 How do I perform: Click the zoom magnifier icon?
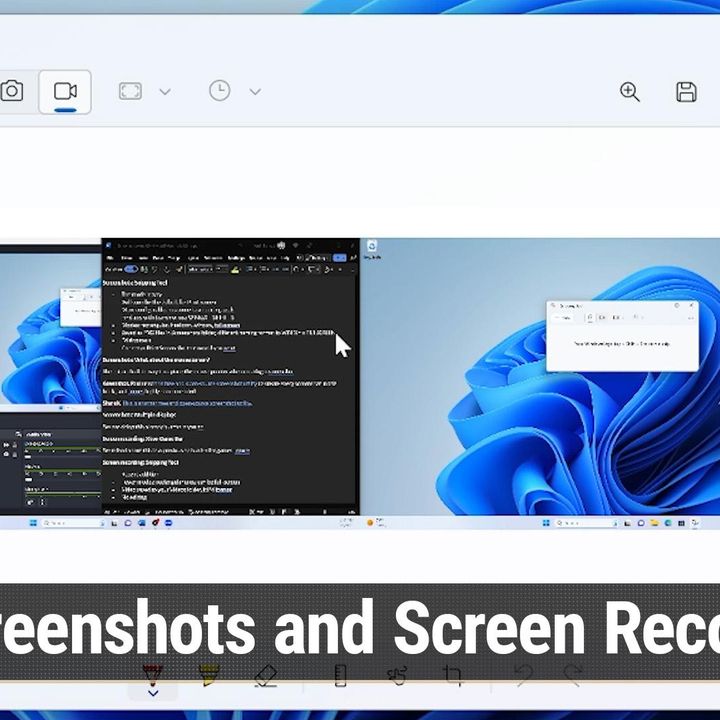click(x=630, y=92)
